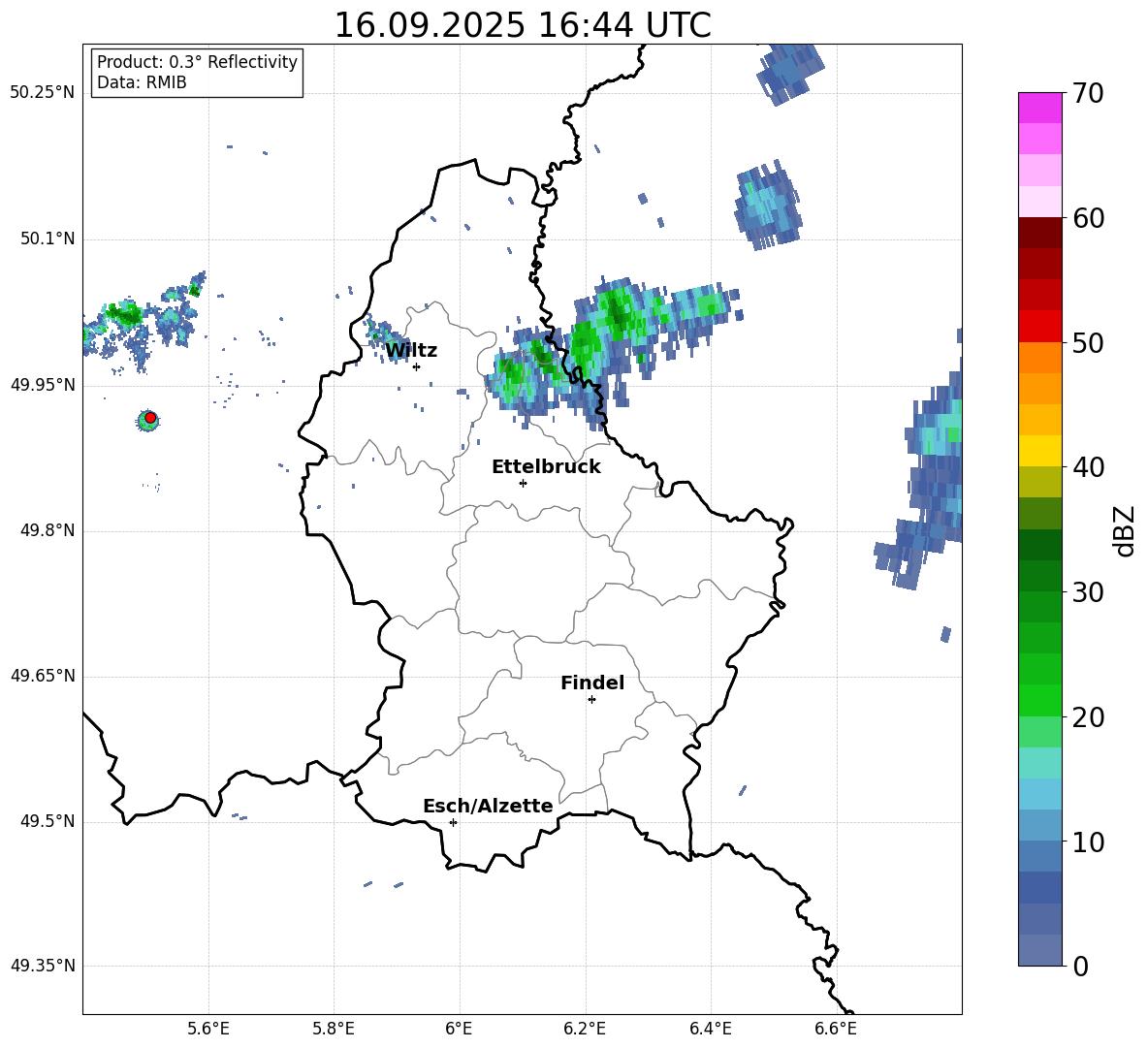Screen dimensions: 1148x1048
Task: Select the Esch/Alzette city label
Action: 488,806
